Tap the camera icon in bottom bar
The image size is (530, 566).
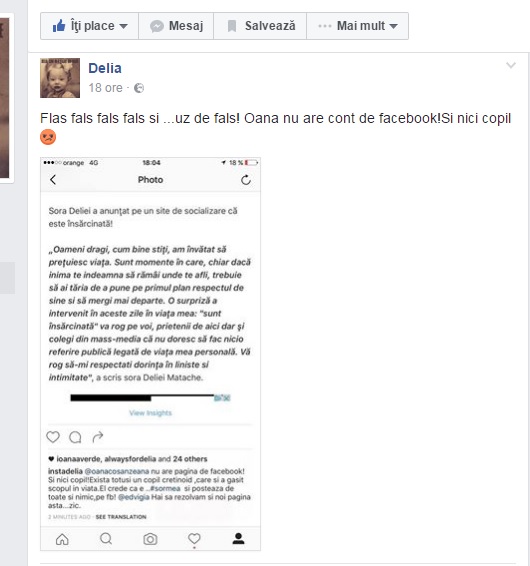(150, 539)
